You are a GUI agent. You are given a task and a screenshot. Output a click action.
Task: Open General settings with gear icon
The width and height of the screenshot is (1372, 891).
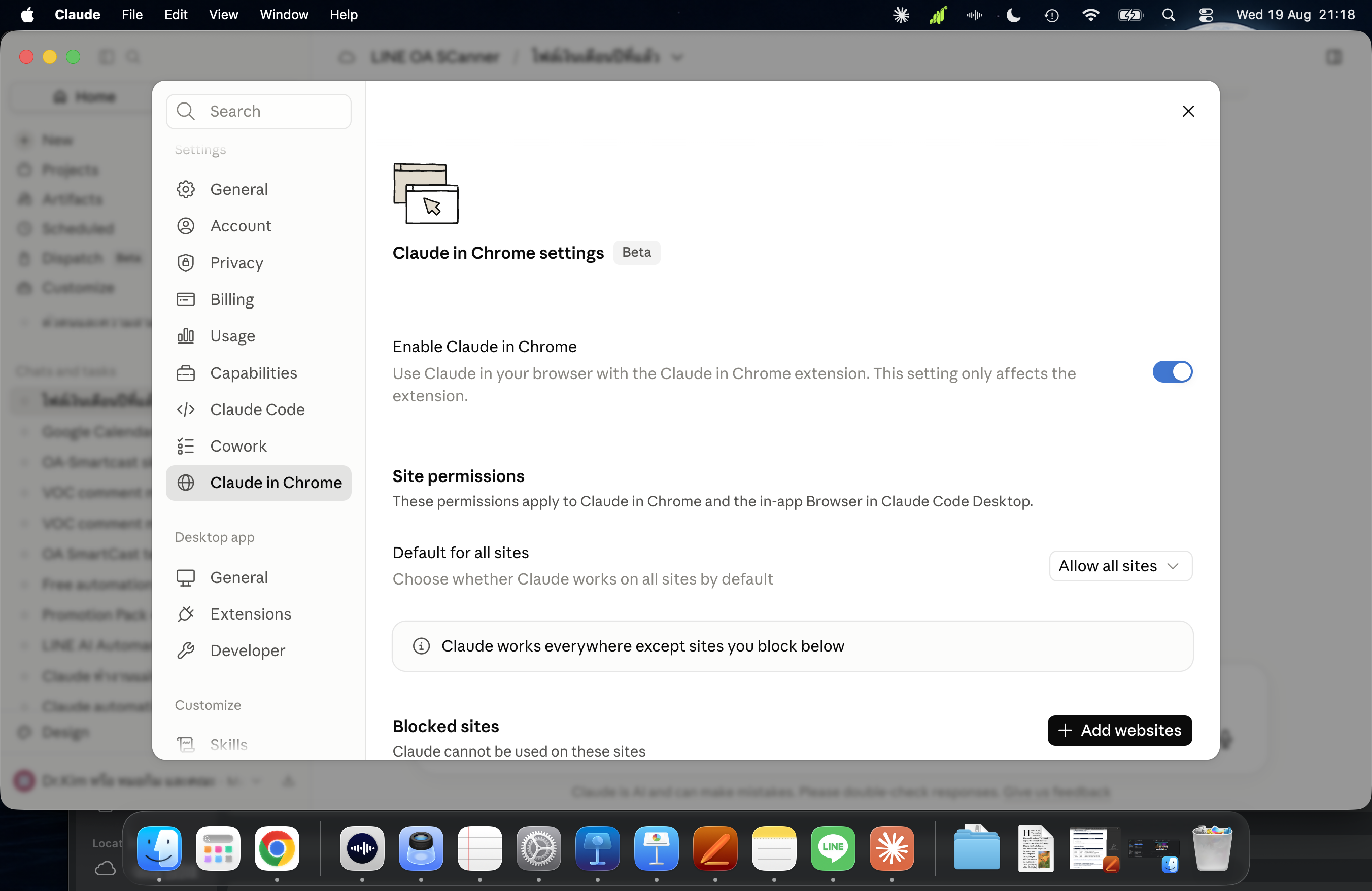[258, 189]
